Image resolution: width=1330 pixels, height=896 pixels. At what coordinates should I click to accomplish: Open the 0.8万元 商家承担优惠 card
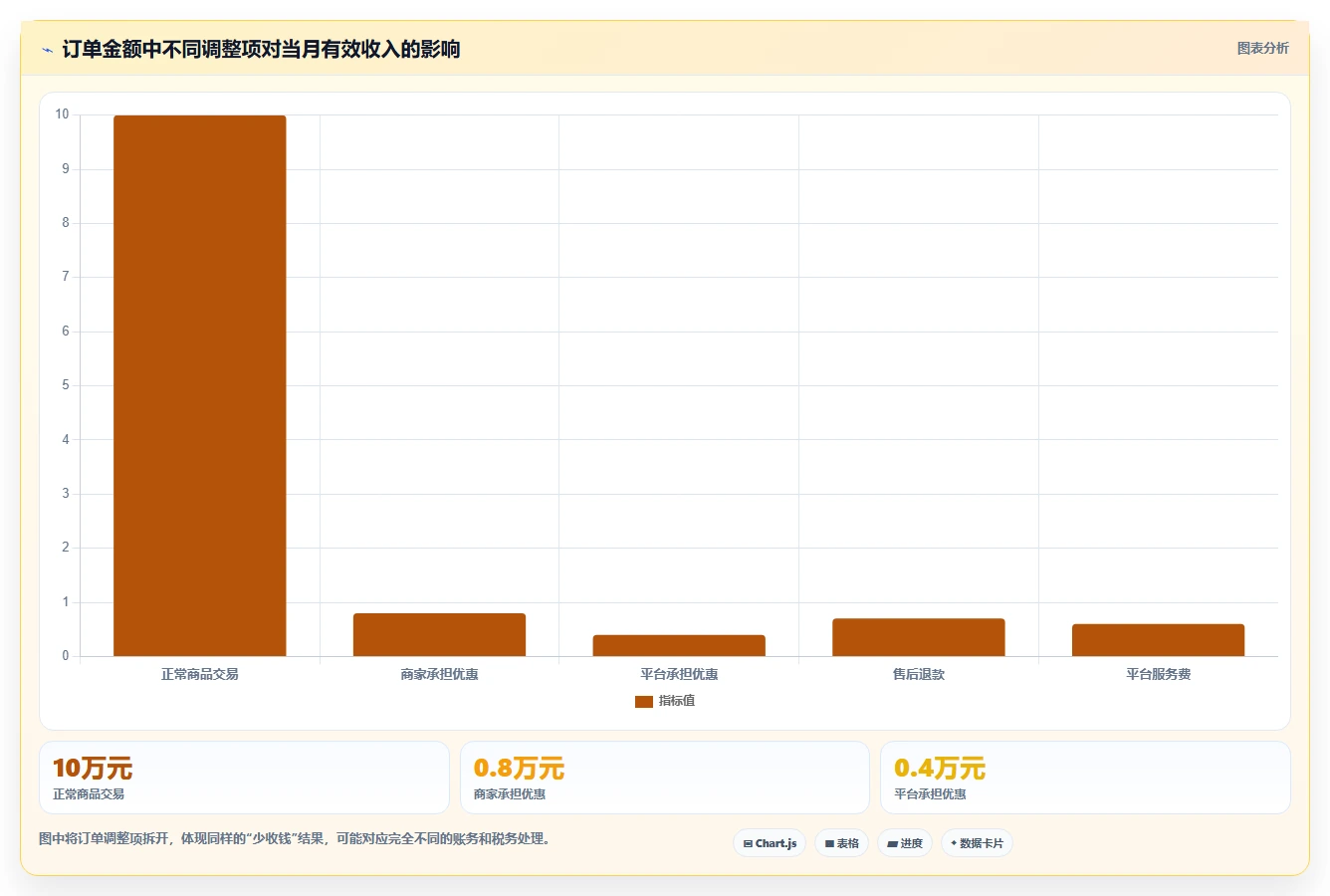(x=665, y=778)
